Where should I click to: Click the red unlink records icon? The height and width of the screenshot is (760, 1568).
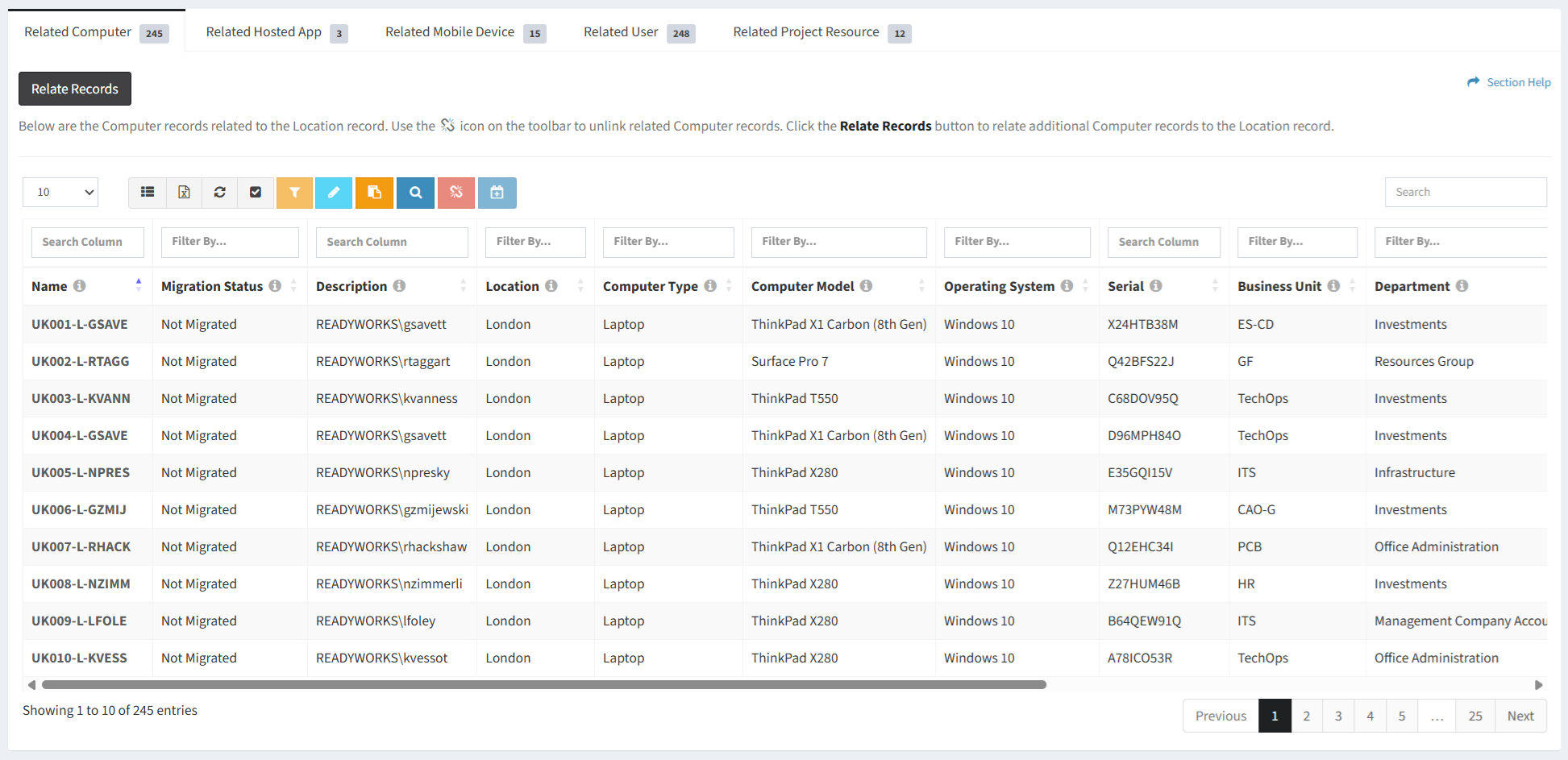456,193
